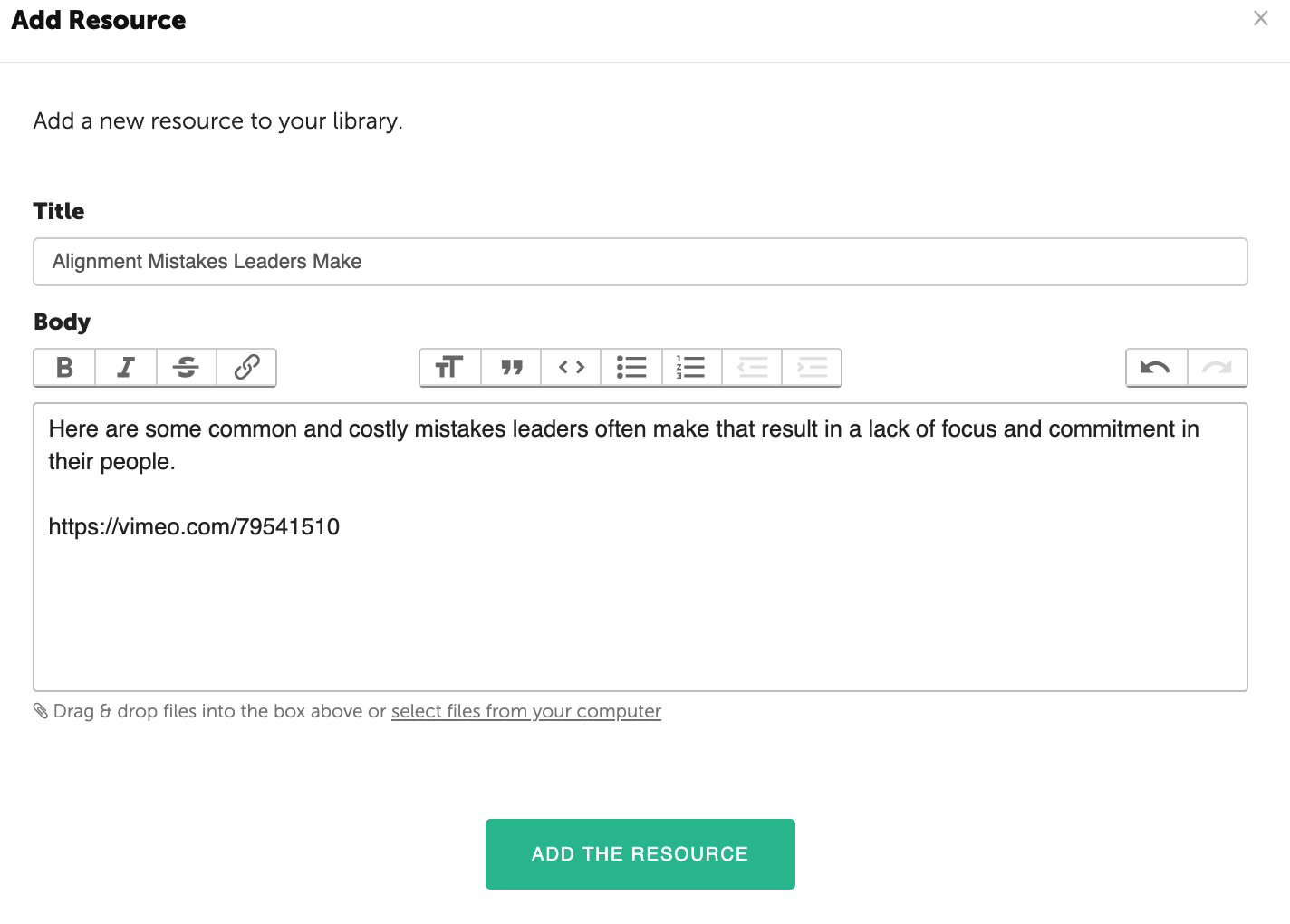Viewport: 1290px width, 924px height.
Task: Insert a hyperlink with link icon
Action: [246, 367]
